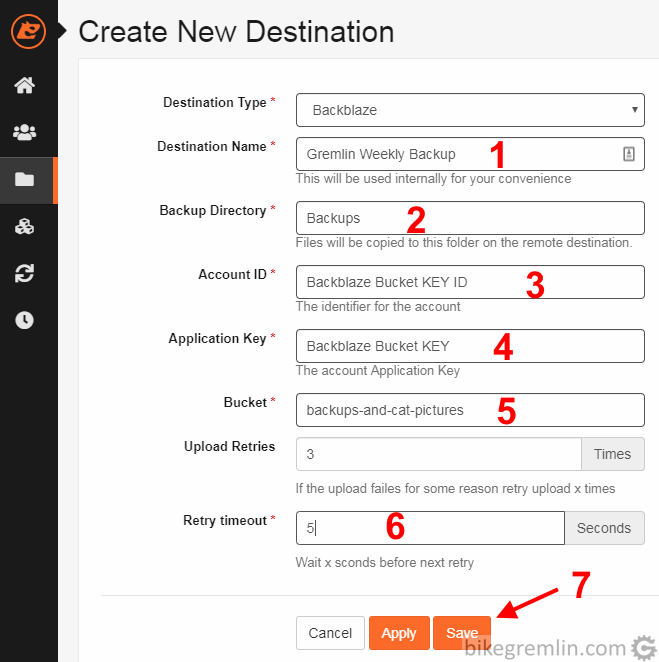The image size is (659, 662).
Task: Click 'This will be used internally' hint
Action: click(433, 179)
